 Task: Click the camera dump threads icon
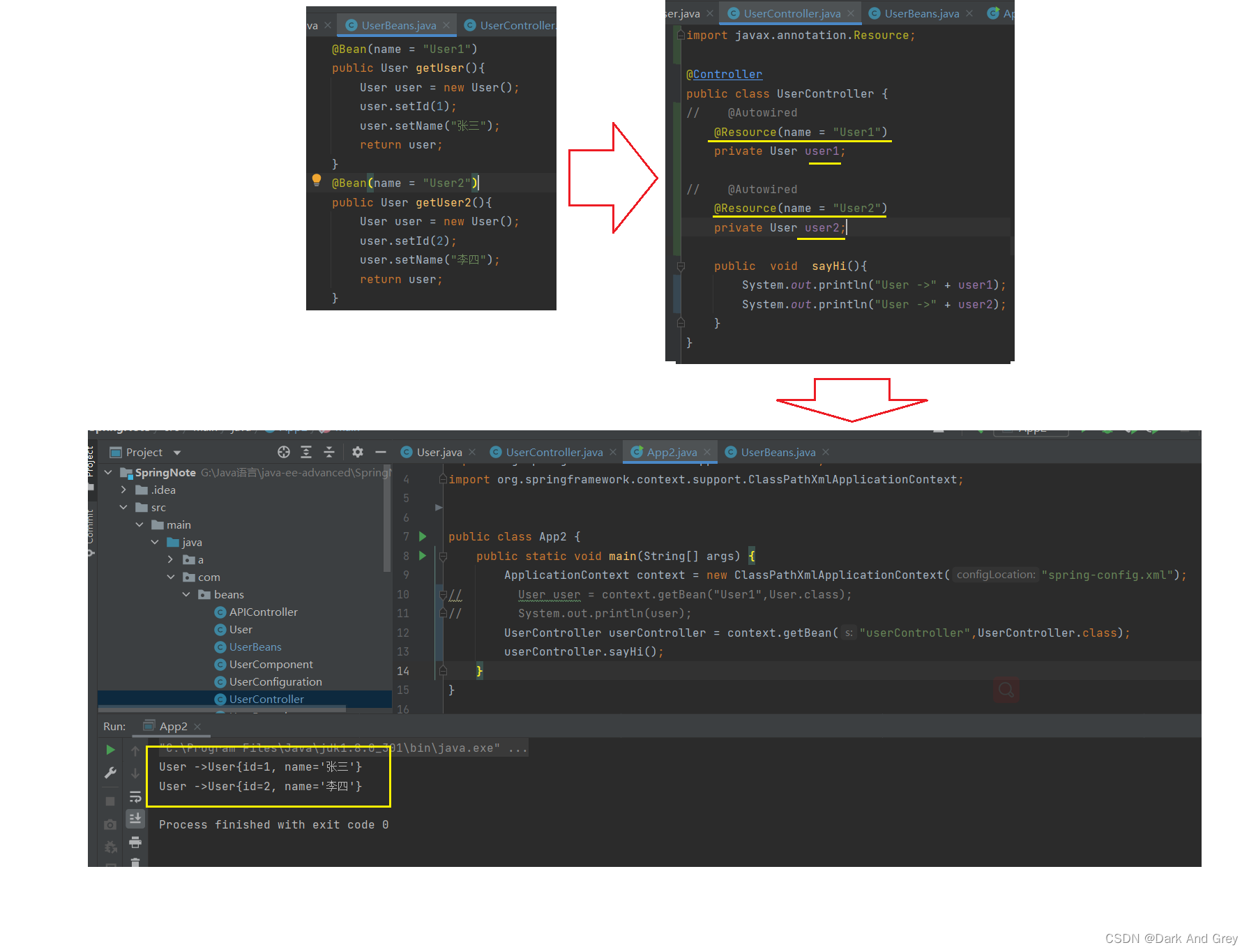point(110,824)
